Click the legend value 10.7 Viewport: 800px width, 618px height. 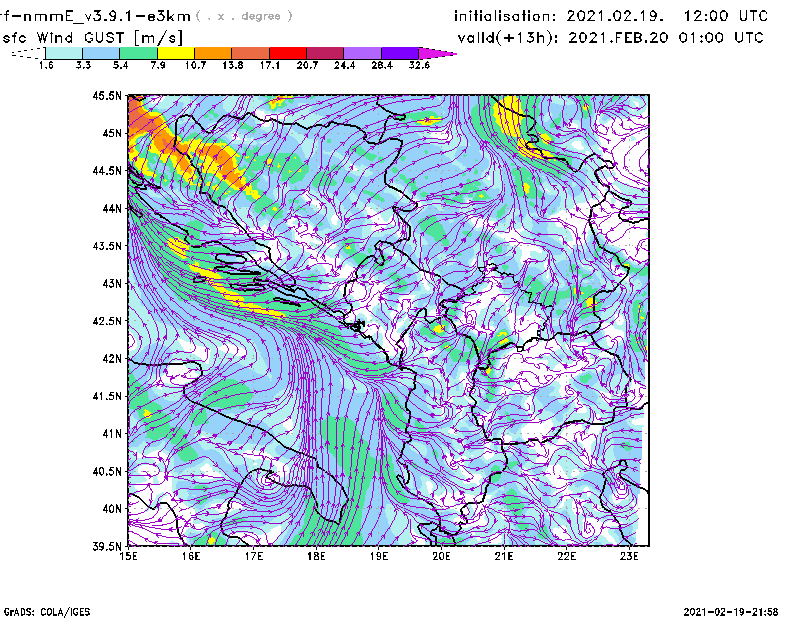point(195,65)
